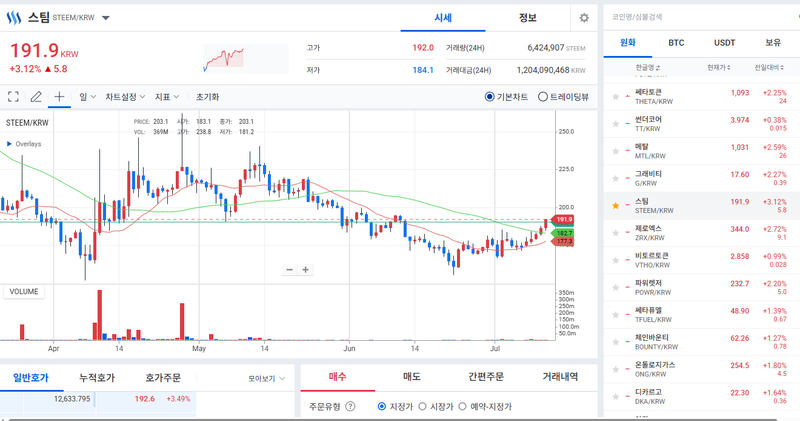Image resolution: width=800 pixels, height=421 pixels.
Task: Open 호가주문 tab
Action: (x=163, y=378)
